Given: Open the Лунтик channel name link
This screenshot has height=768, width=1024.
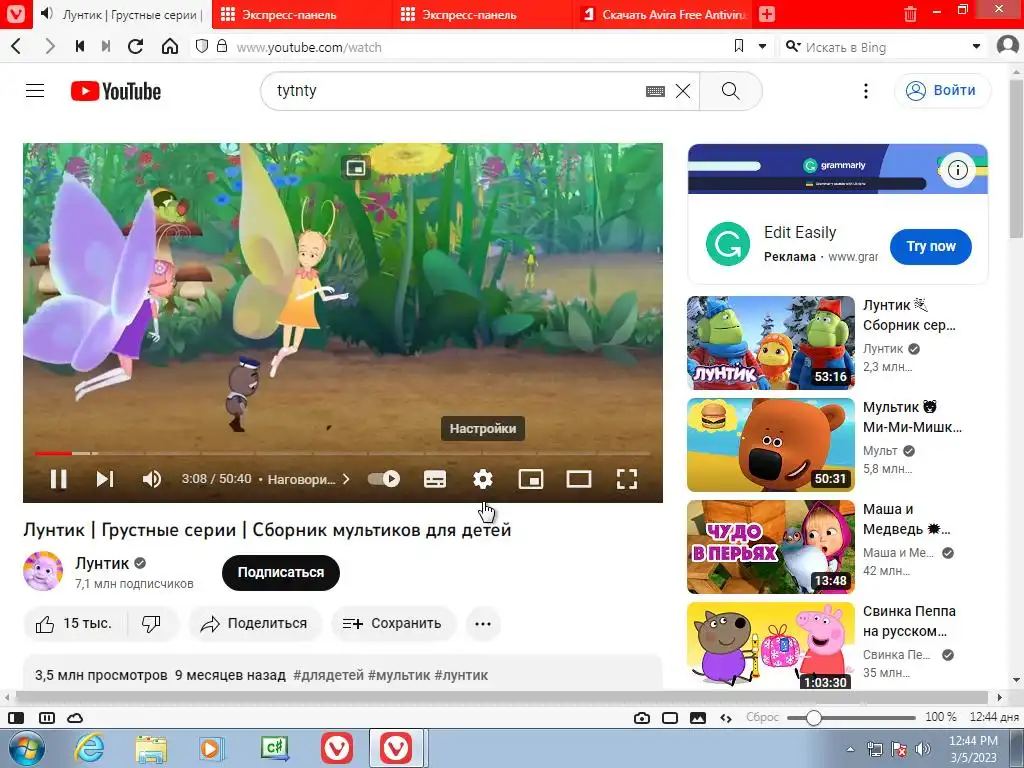Looking at the screenshot, I should [102, 562].
